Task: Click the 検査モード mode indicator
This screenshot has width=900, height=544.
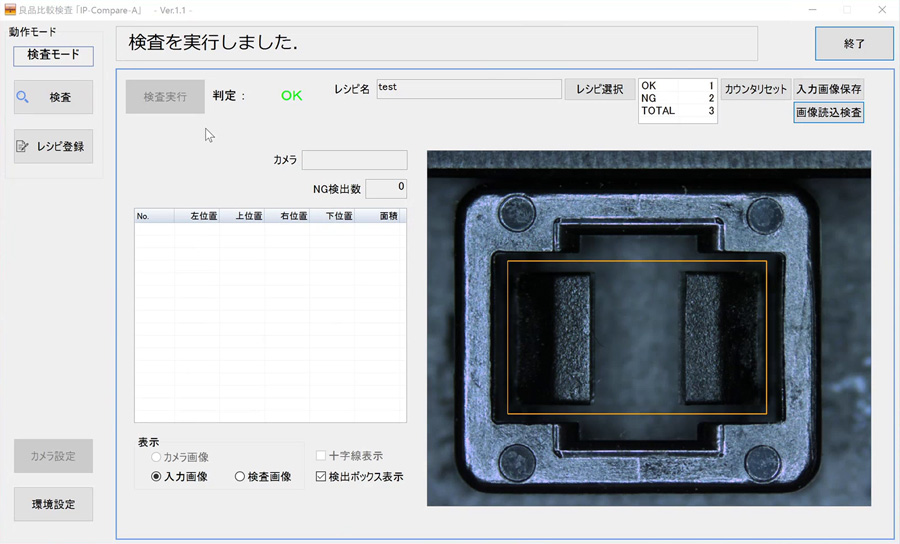Action: click(x=53, y=55)
